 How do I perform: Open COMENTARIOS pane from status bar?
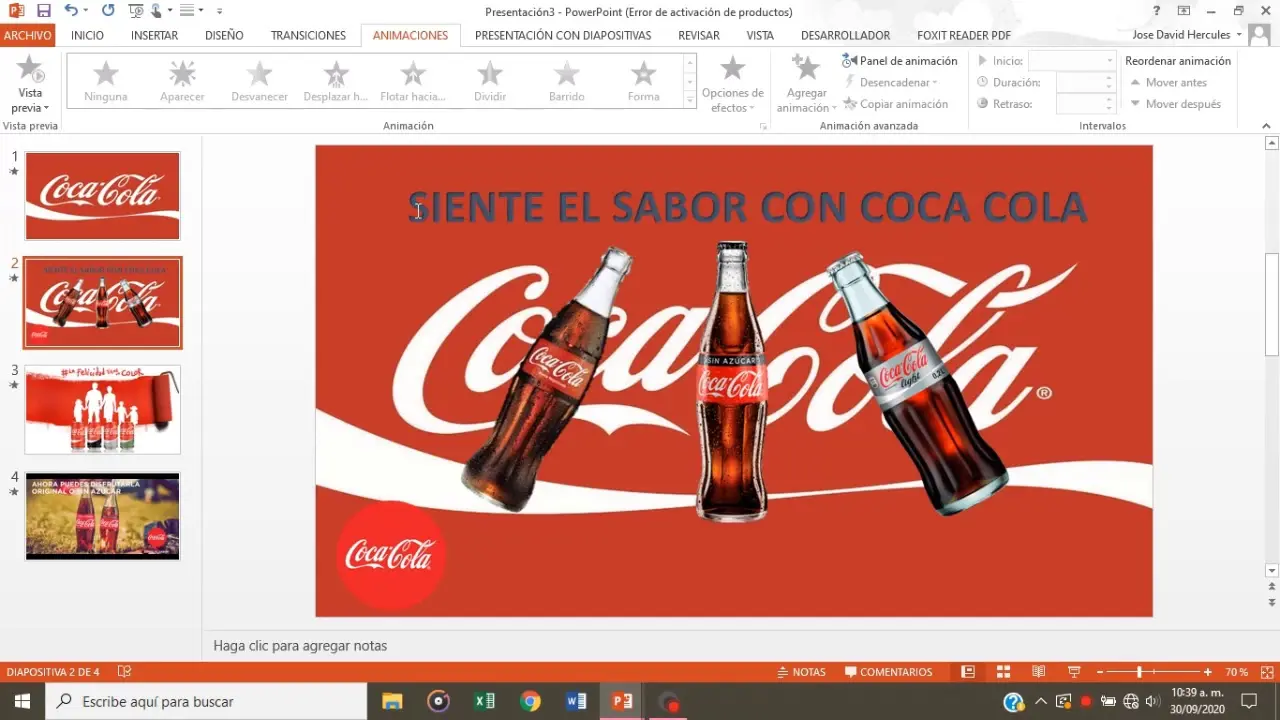point(889,672)
